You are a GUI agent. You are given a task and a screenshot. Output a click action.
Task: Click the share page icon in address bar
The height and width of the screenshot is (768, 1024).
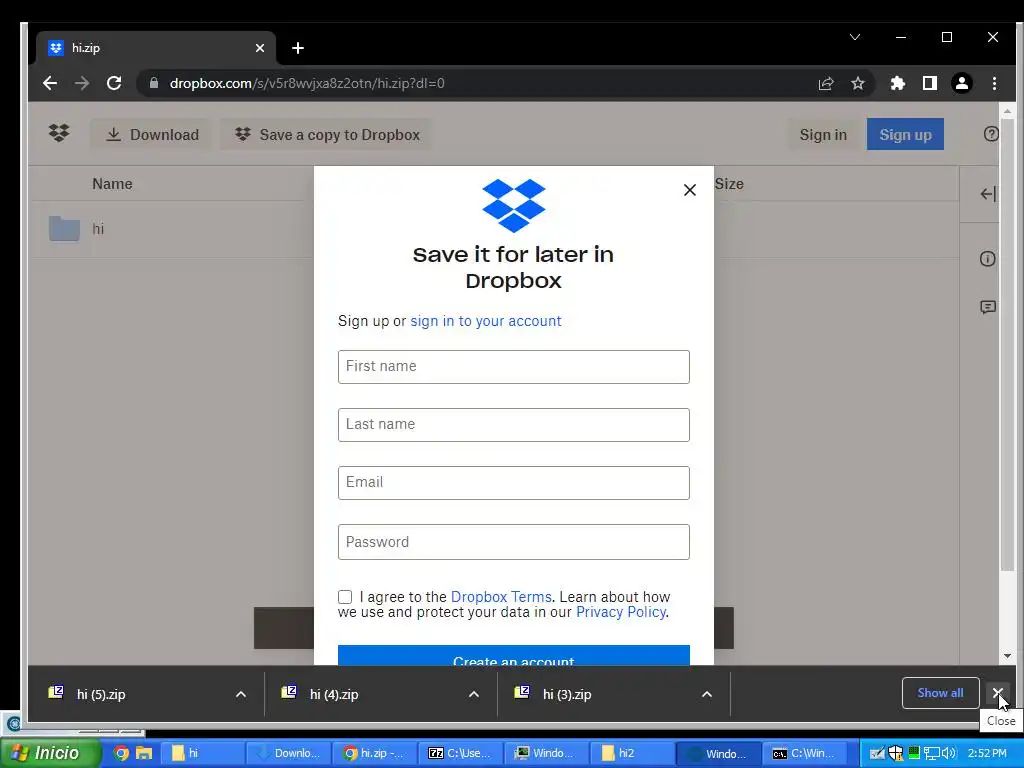pyautogui.click(x=826, y=84)
